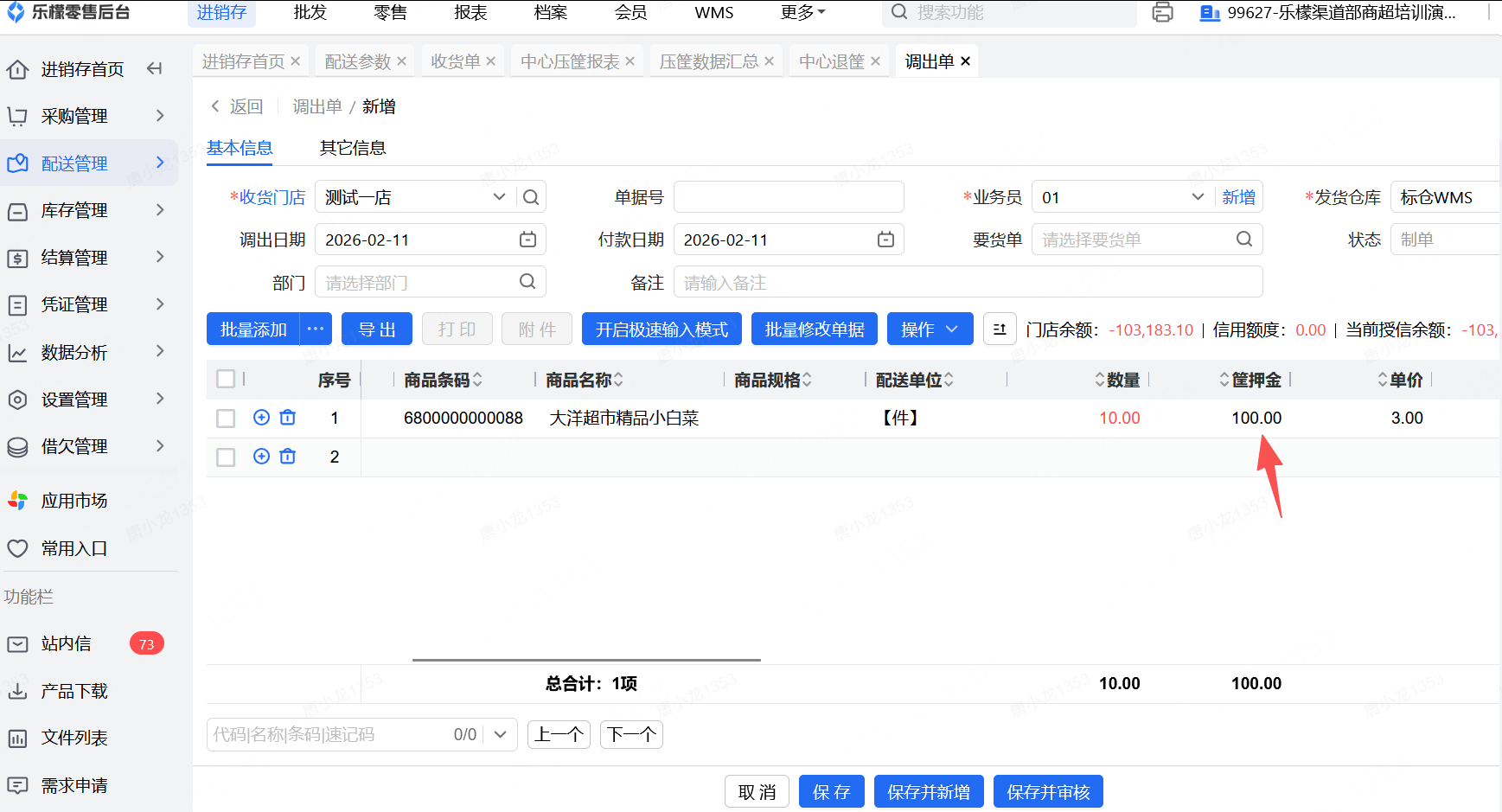The height and width of the screenshot is (812, 1502).
Task: Click search icon in 收货门店 field
Action: click(531, 197)
